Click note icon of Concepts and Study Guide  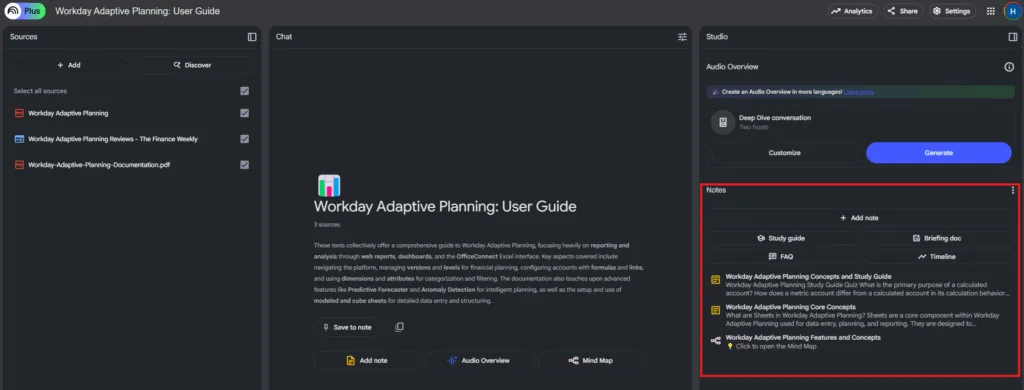coord(716,280)
